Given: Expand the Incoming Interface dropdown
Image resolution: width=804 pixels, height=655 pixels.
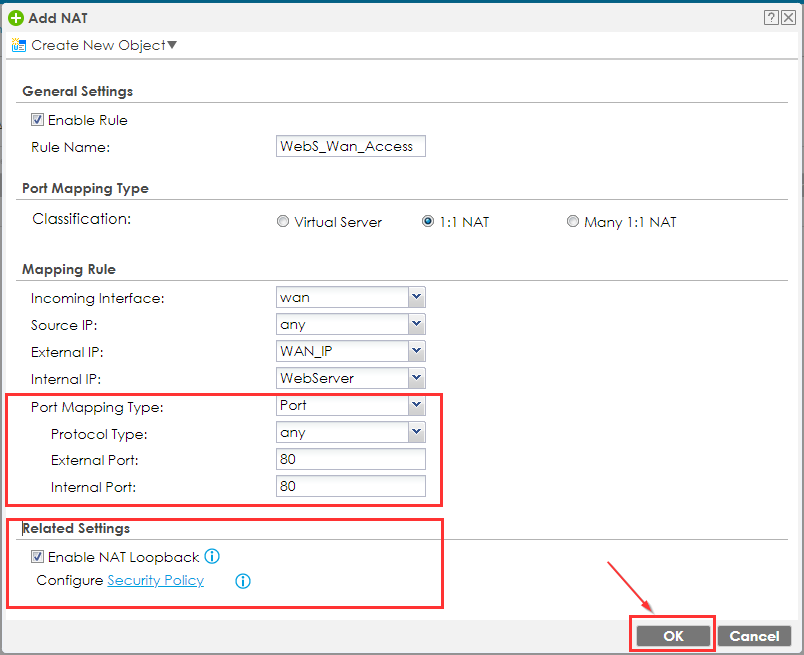Looking at the screenshot, I should tap(416, 297).
